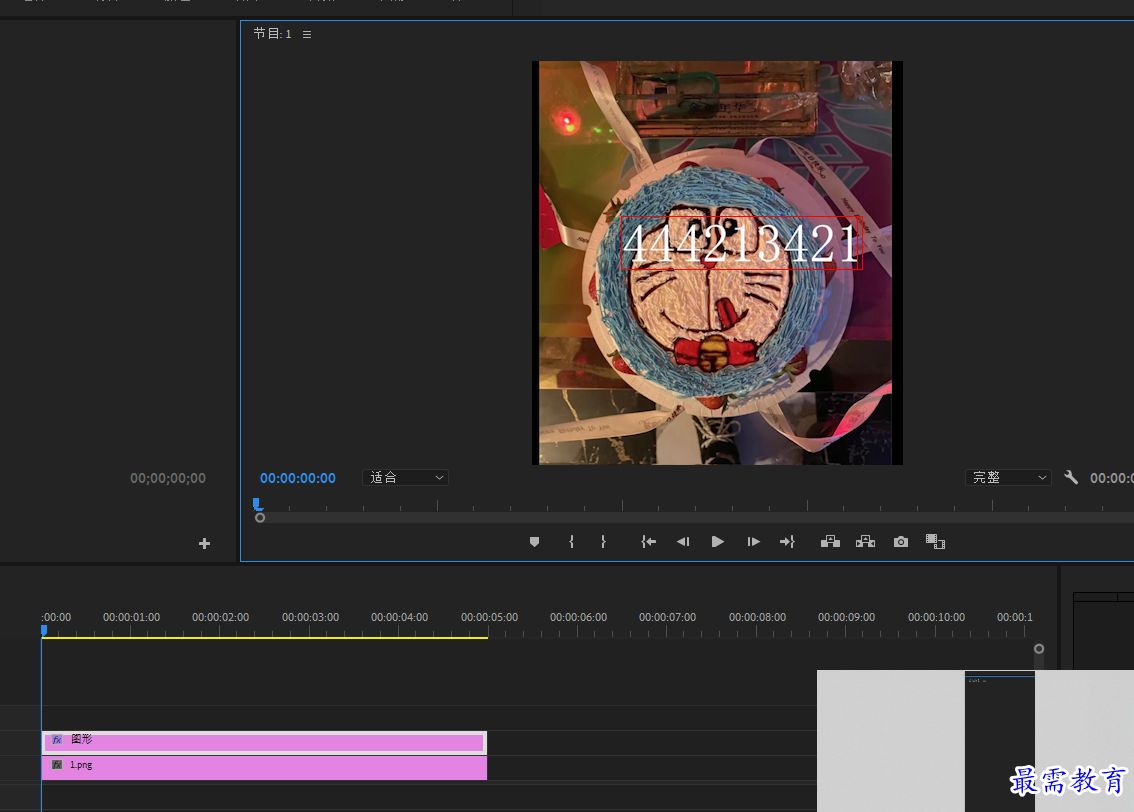Click the fx badge on 1.png clip
1134x812 pixels.
[57, 764]
